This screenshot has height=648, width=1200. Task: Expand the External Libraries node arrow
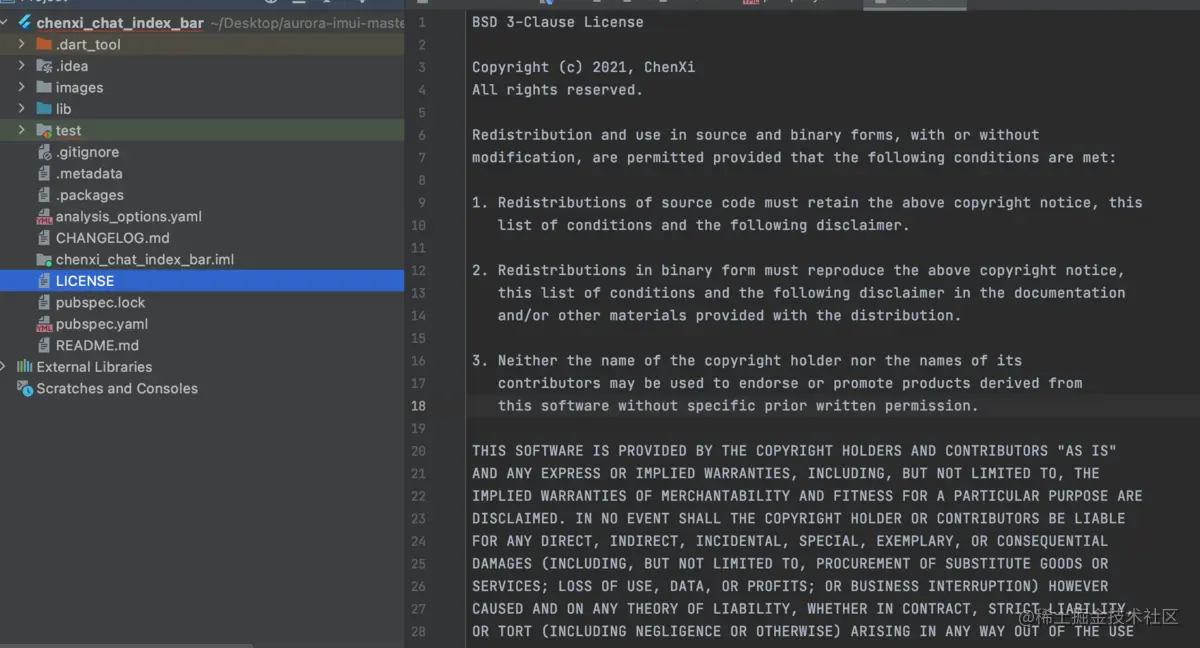[x=5, y=367]
